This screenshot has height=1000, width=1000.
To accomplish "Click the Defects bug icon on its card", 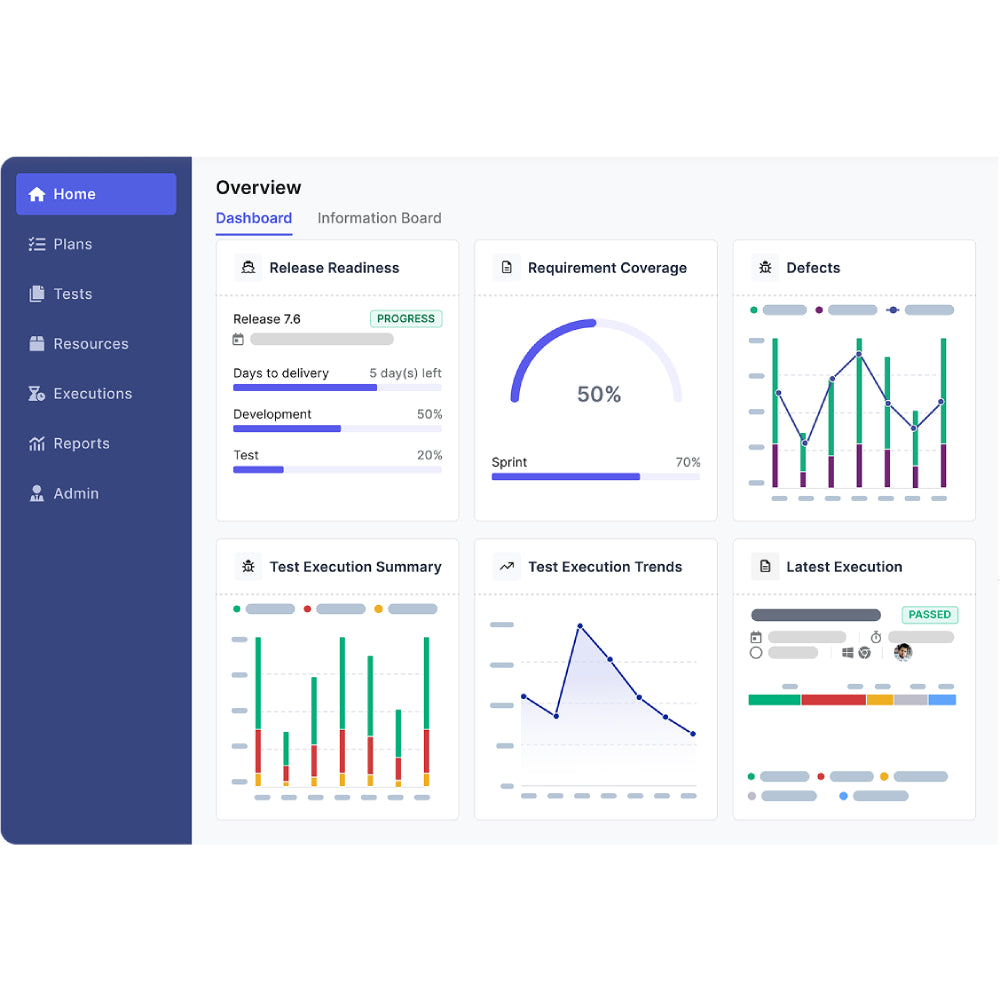I will tap(765, 268).
